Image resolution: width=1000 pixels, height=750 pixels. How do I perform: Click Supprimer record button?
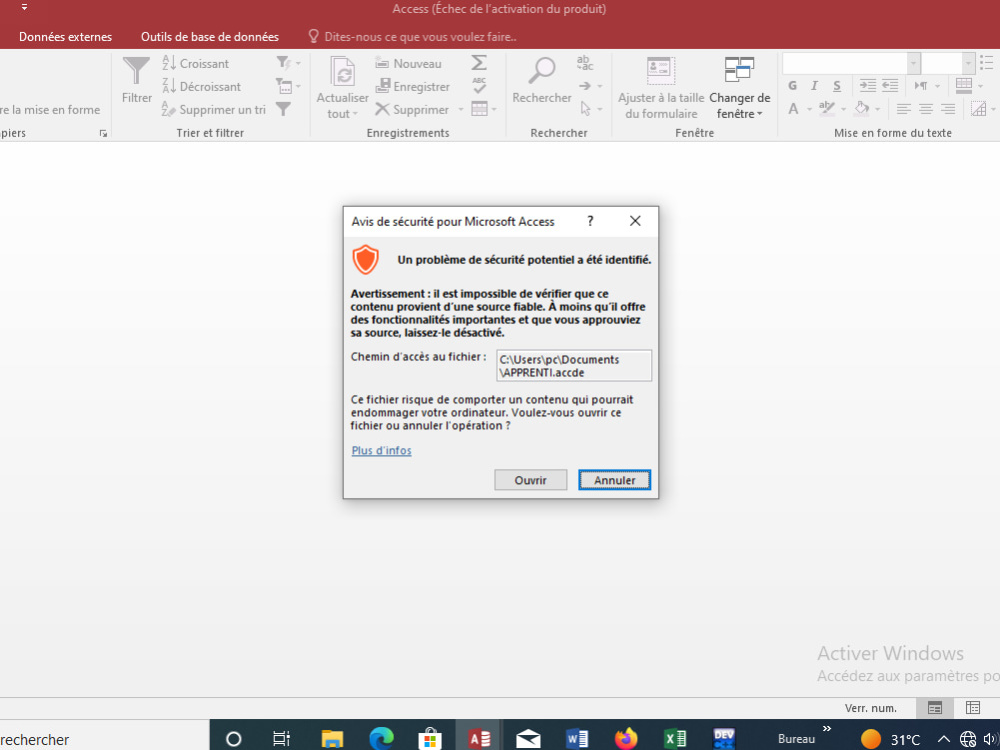pyautogui.click(x=413, y=109)
